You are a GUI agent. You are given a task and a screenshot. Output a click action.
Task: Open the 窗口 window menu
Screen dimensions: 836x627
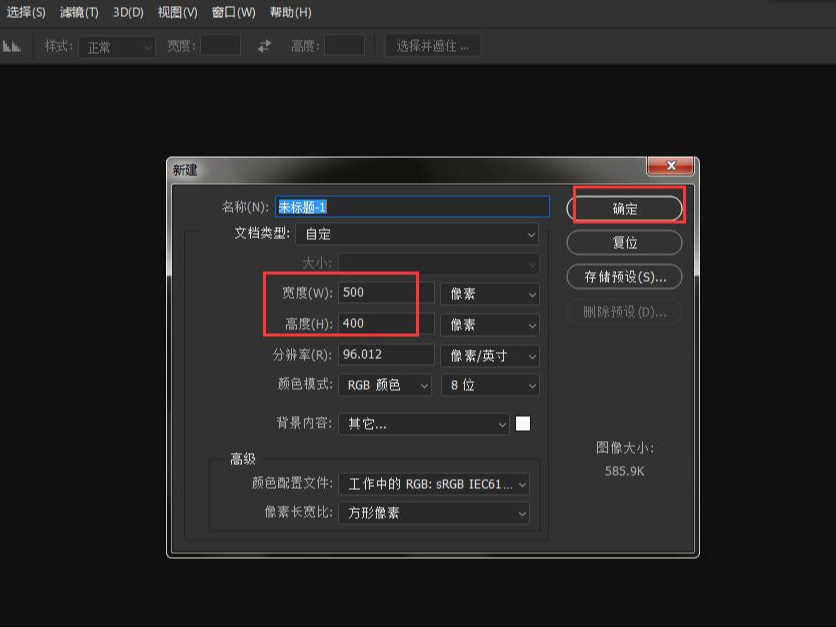click(228, 13)
